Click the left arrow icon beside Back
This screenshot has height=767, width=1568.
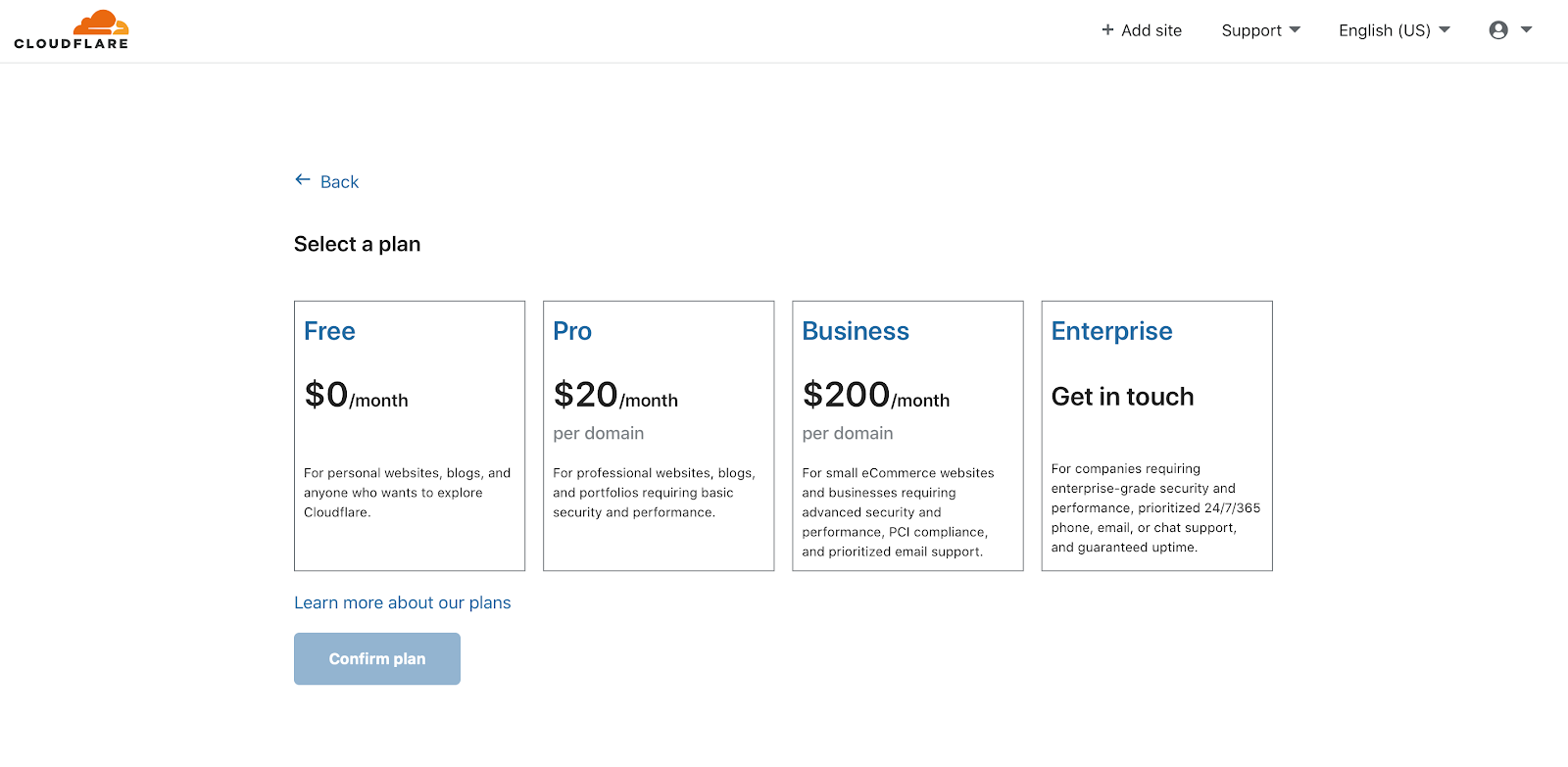(x=303, y=180)
